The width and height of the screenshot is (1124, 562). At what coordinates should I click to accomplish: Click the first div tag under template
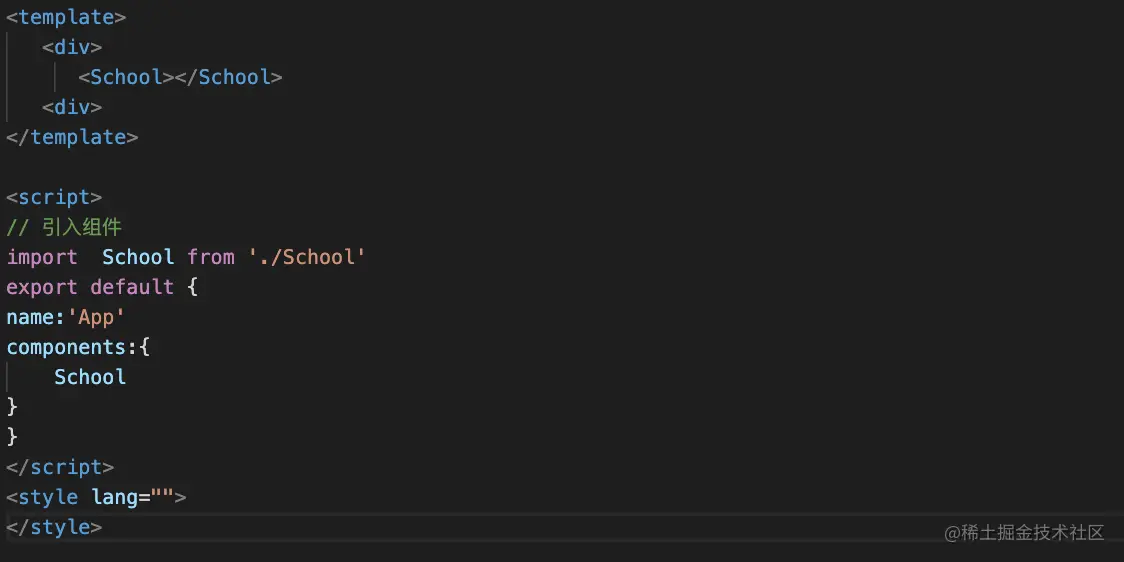[x=72, y=47]
